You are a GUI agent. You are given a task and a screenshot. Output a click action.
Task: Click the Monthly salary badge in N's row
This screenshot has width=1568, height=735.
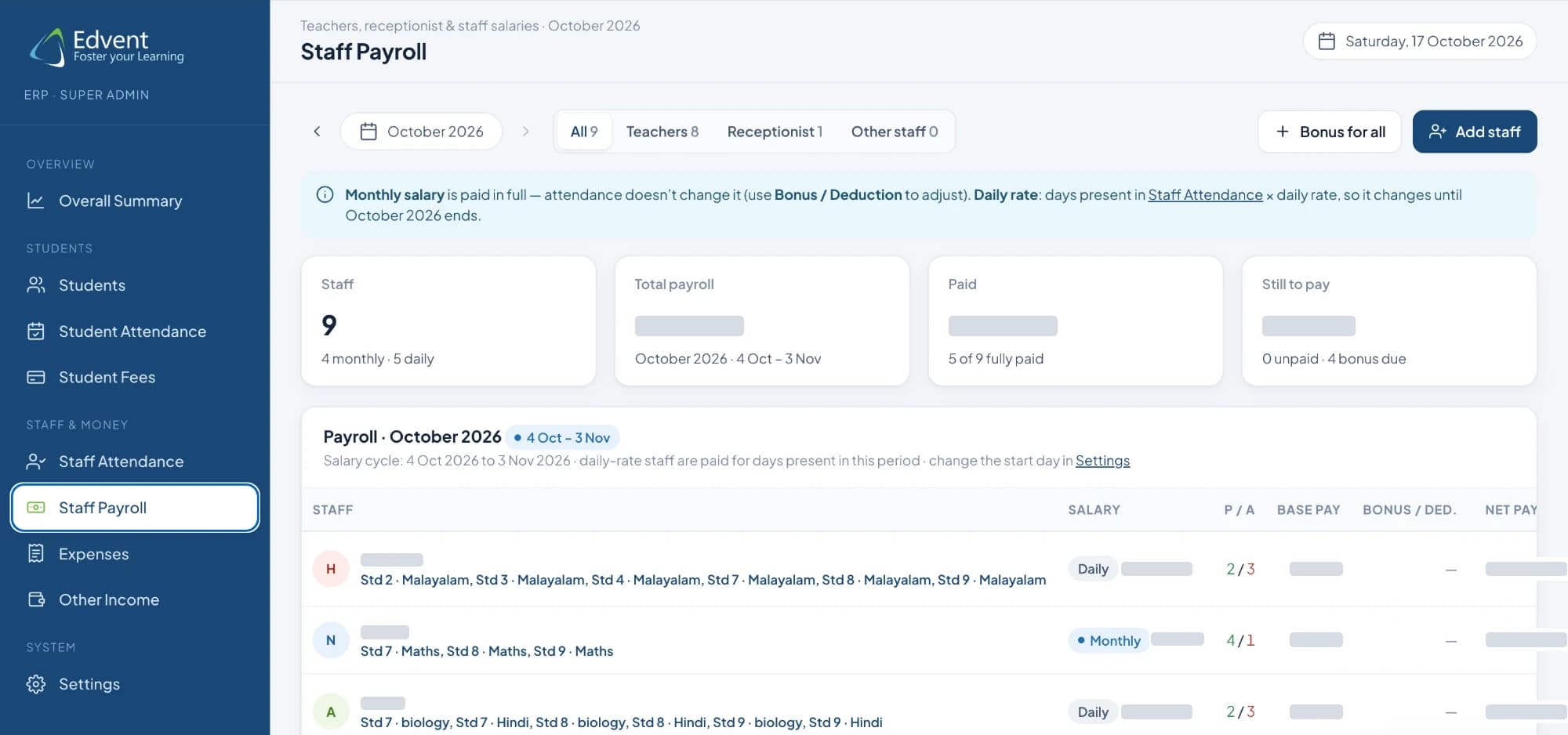click(x=1109, y=640)
